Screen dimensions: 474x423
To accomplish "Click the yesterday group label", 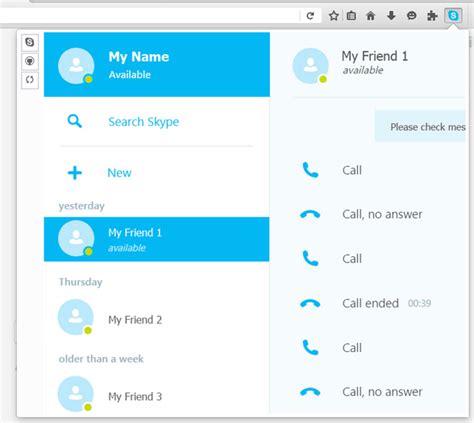I will click(82, 206).
